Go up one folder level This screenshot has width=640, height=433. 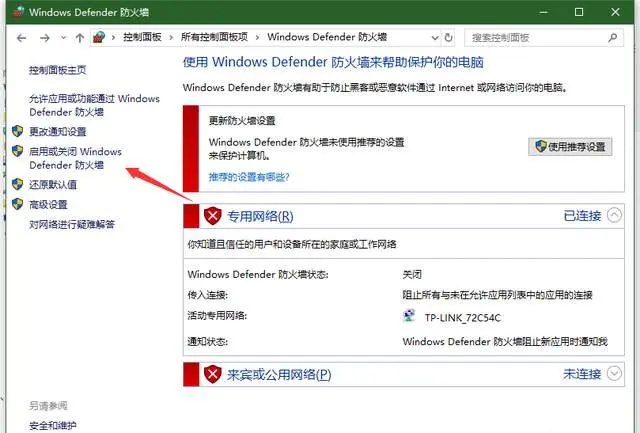pyautogui.click(x=80, y=38)
